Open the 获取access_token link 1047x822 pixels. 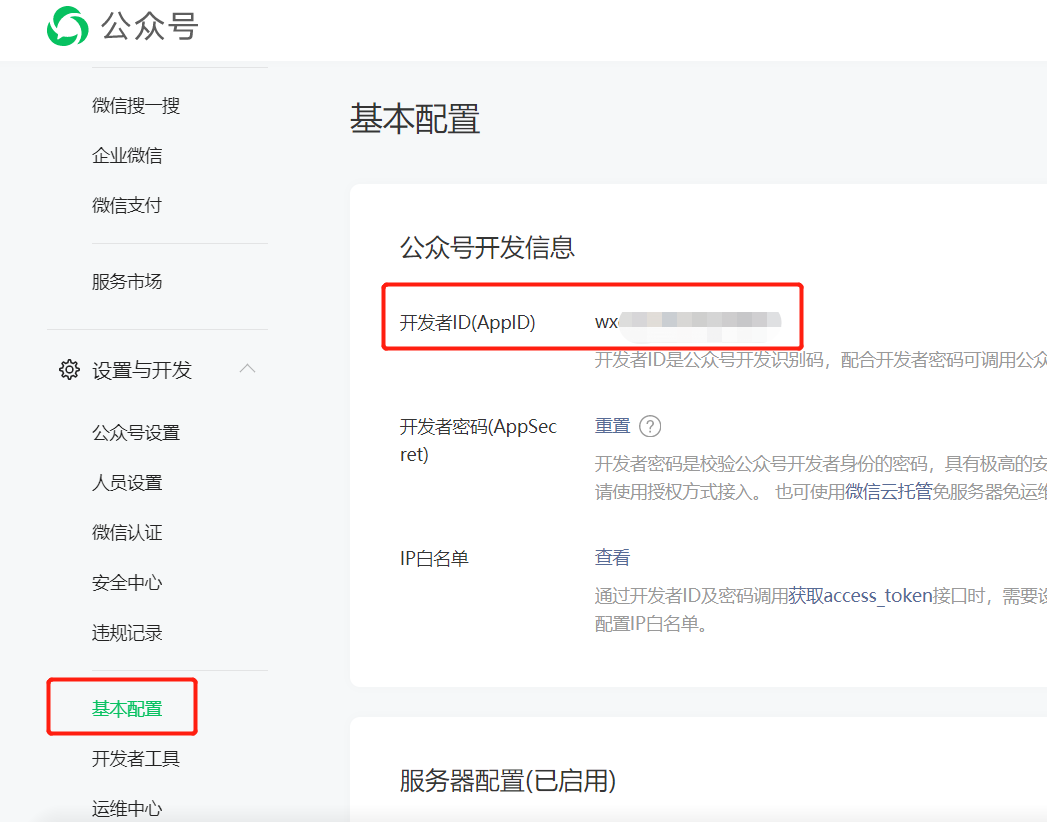860,595
